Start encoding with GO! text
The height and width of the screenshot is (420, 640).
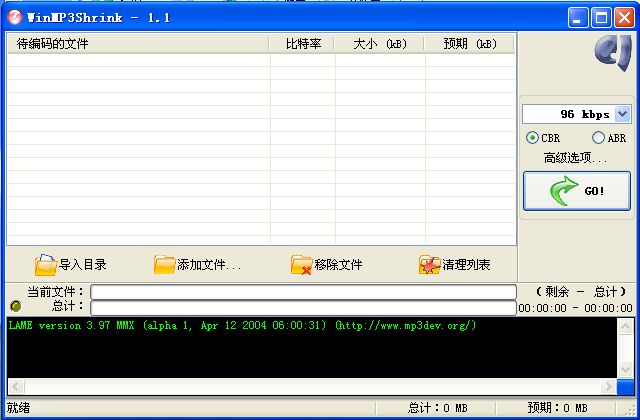click(x=594, y=191)
